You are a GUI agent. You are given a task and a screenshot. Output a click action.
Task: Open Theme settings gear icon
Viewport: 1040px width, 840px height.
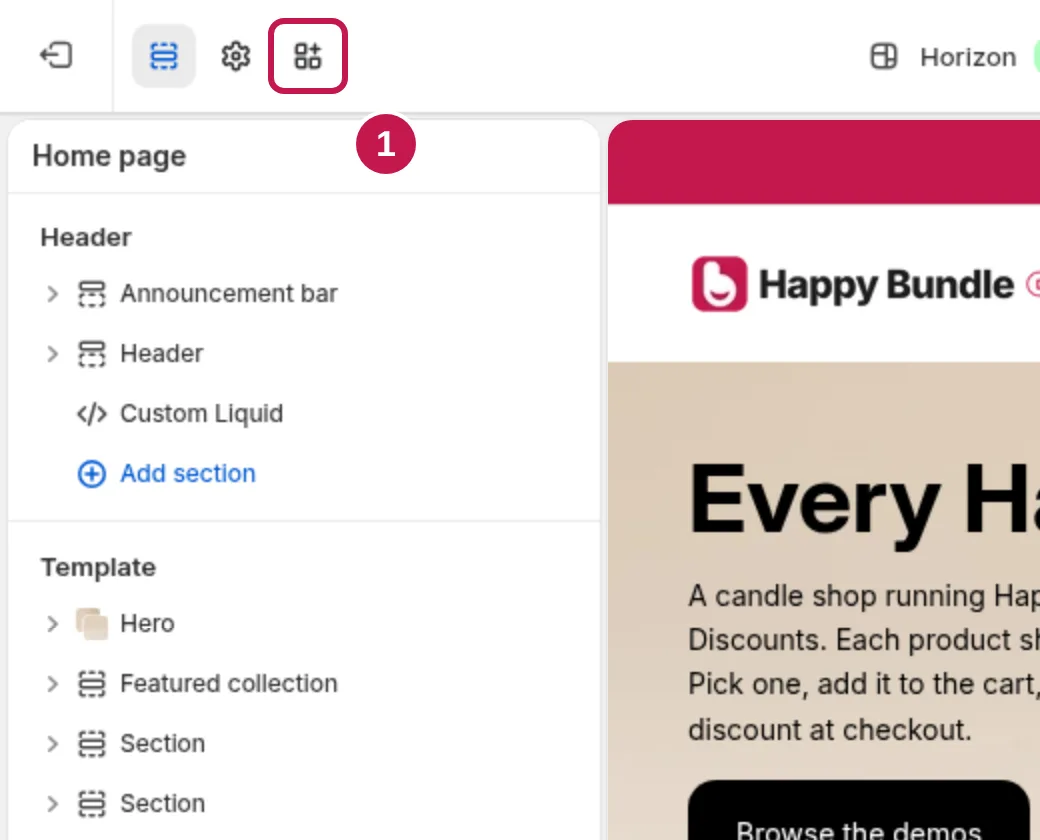235,56
